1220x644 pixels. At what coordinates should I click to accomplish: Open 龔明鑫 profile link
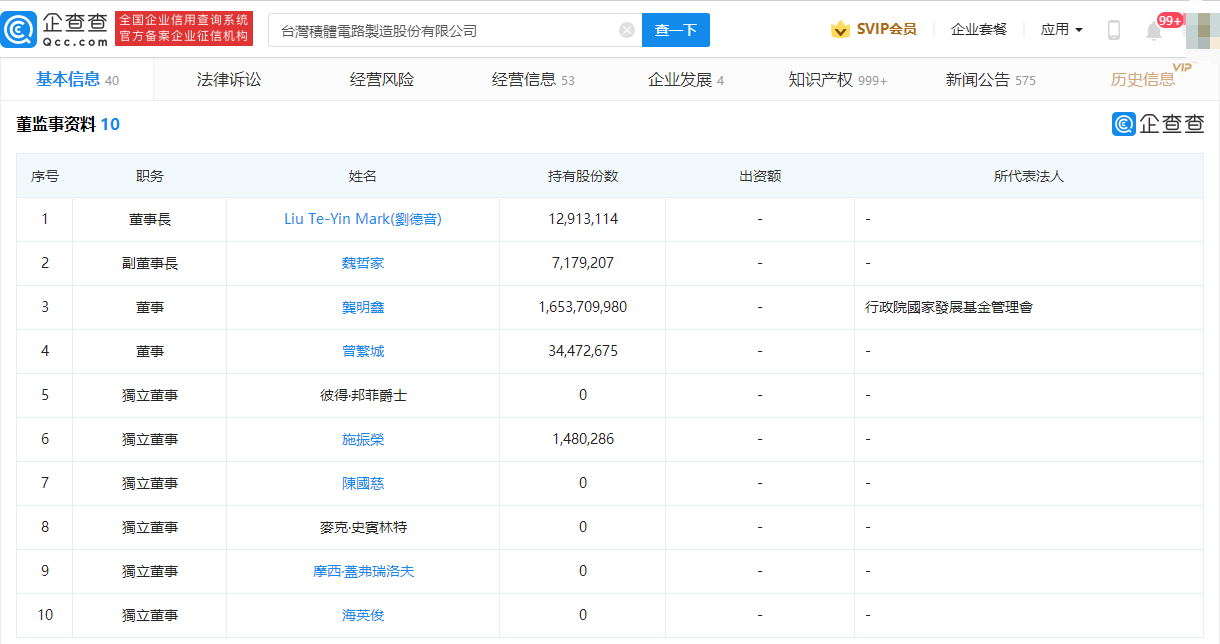tap(363, 307)
